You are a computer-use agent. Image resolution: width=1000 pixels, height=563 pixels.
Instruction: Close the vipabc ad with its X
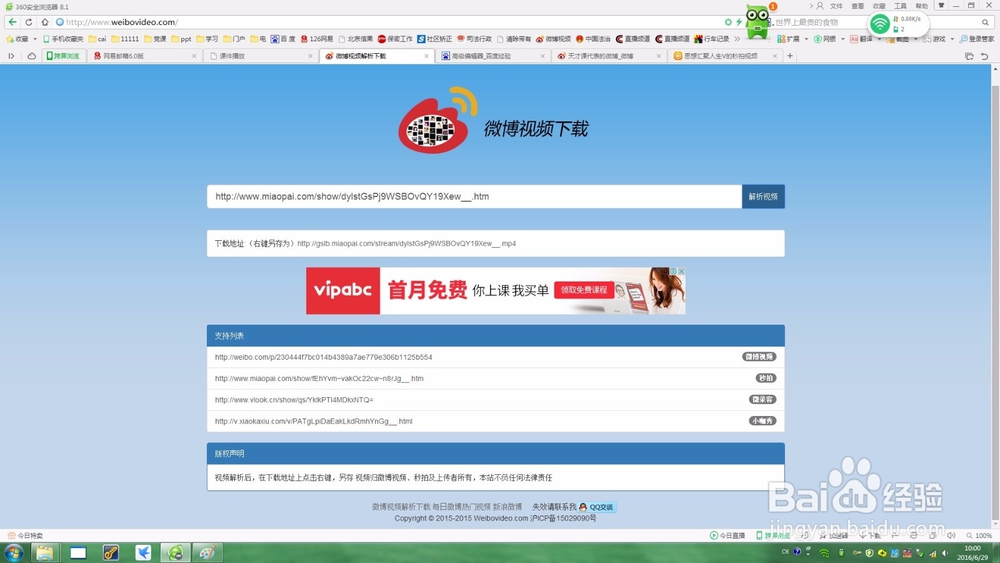click(x=681, y=271)
